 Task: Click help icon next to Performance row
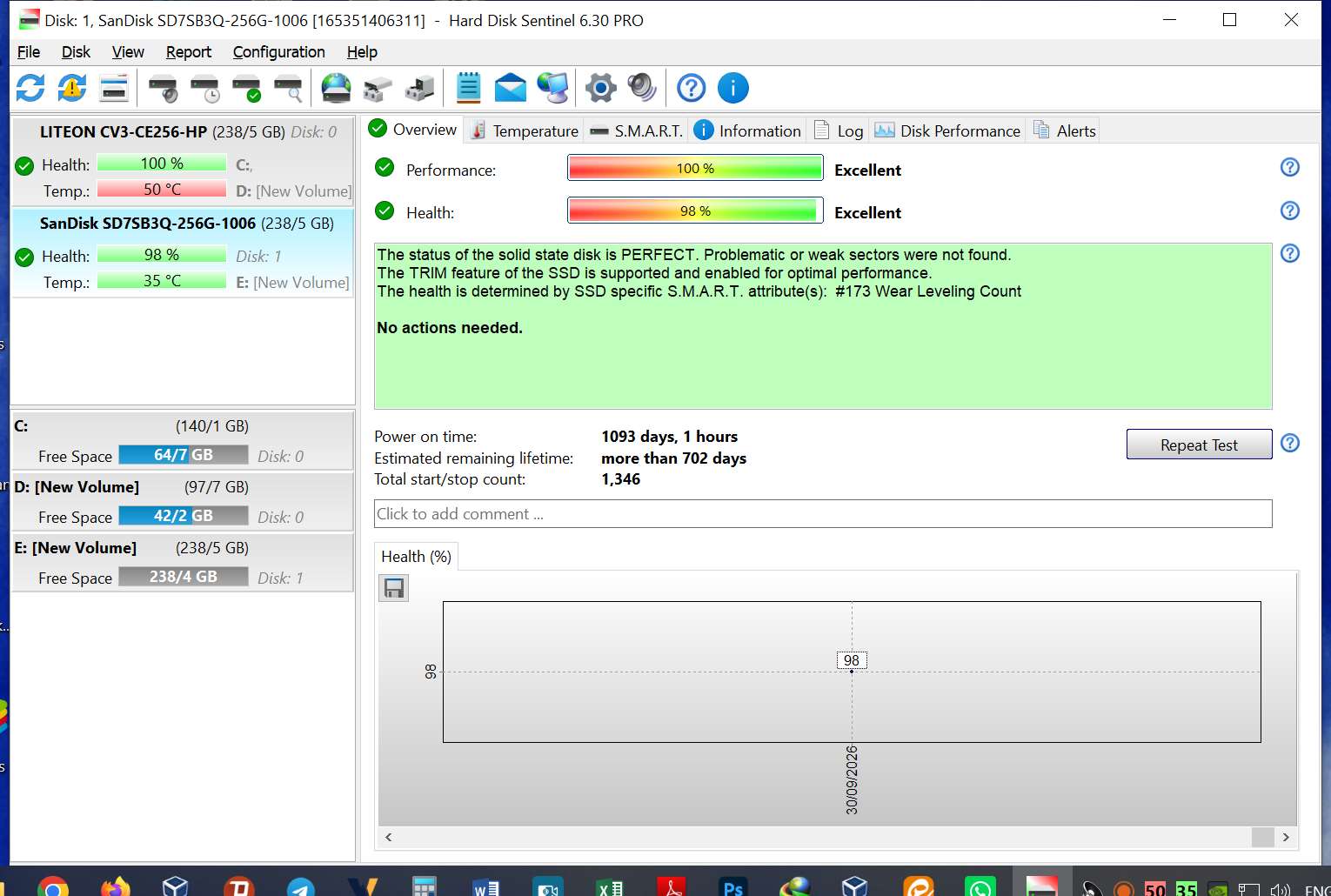coord(1290,167)
